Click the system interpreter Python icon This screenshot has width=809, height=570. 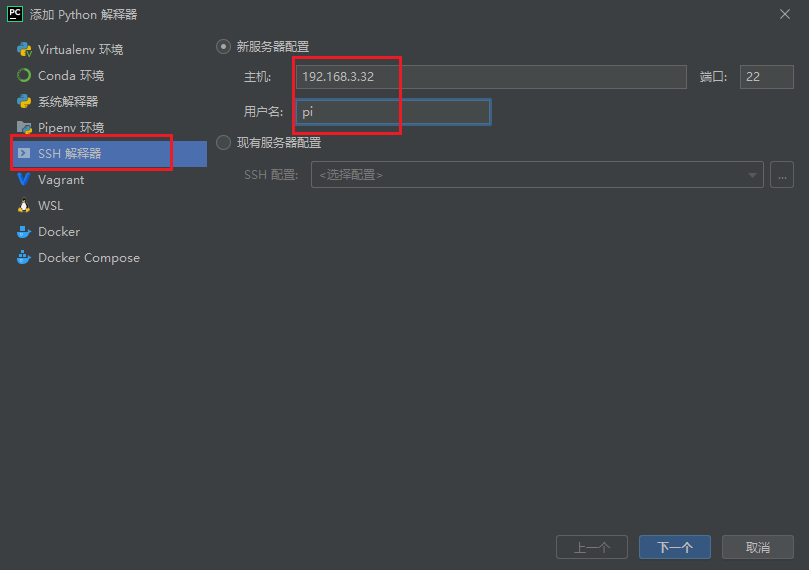24,102
